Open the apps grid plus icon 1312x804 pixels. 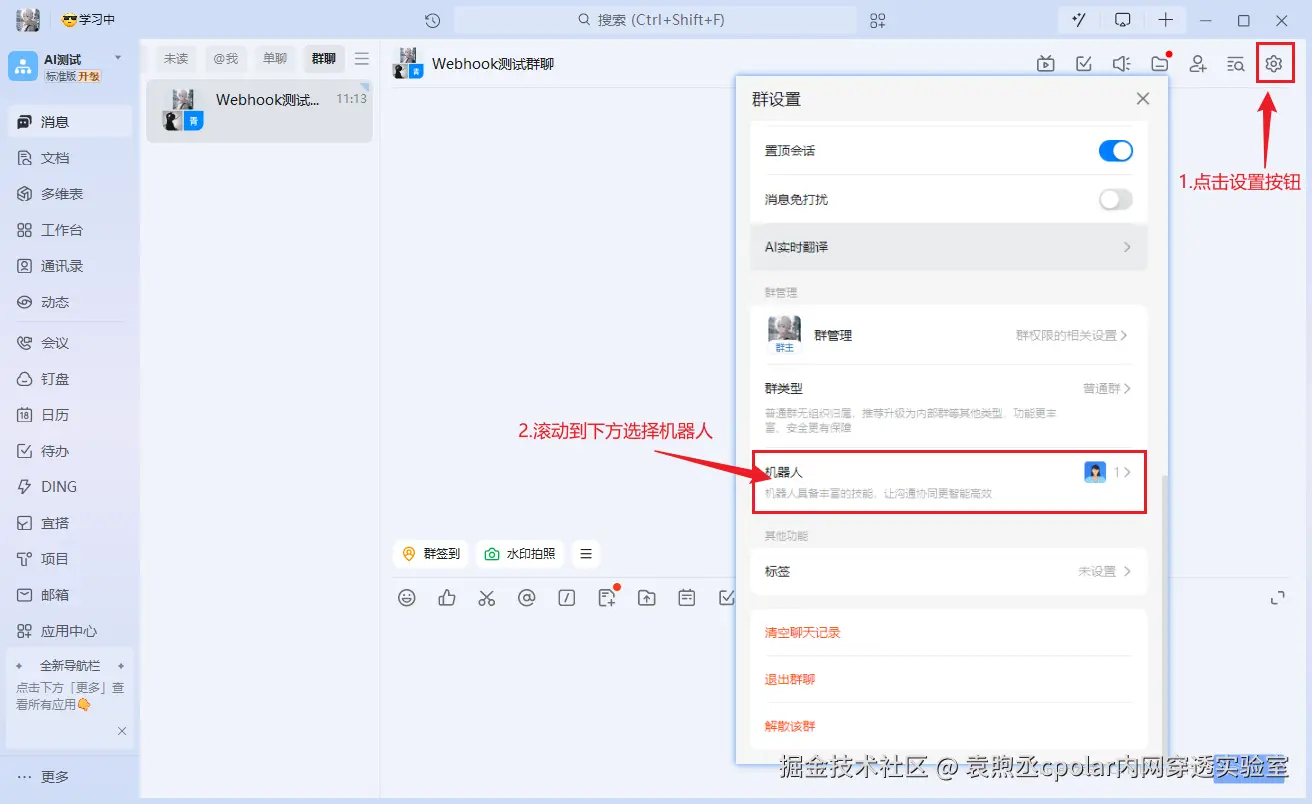[878, 20]
